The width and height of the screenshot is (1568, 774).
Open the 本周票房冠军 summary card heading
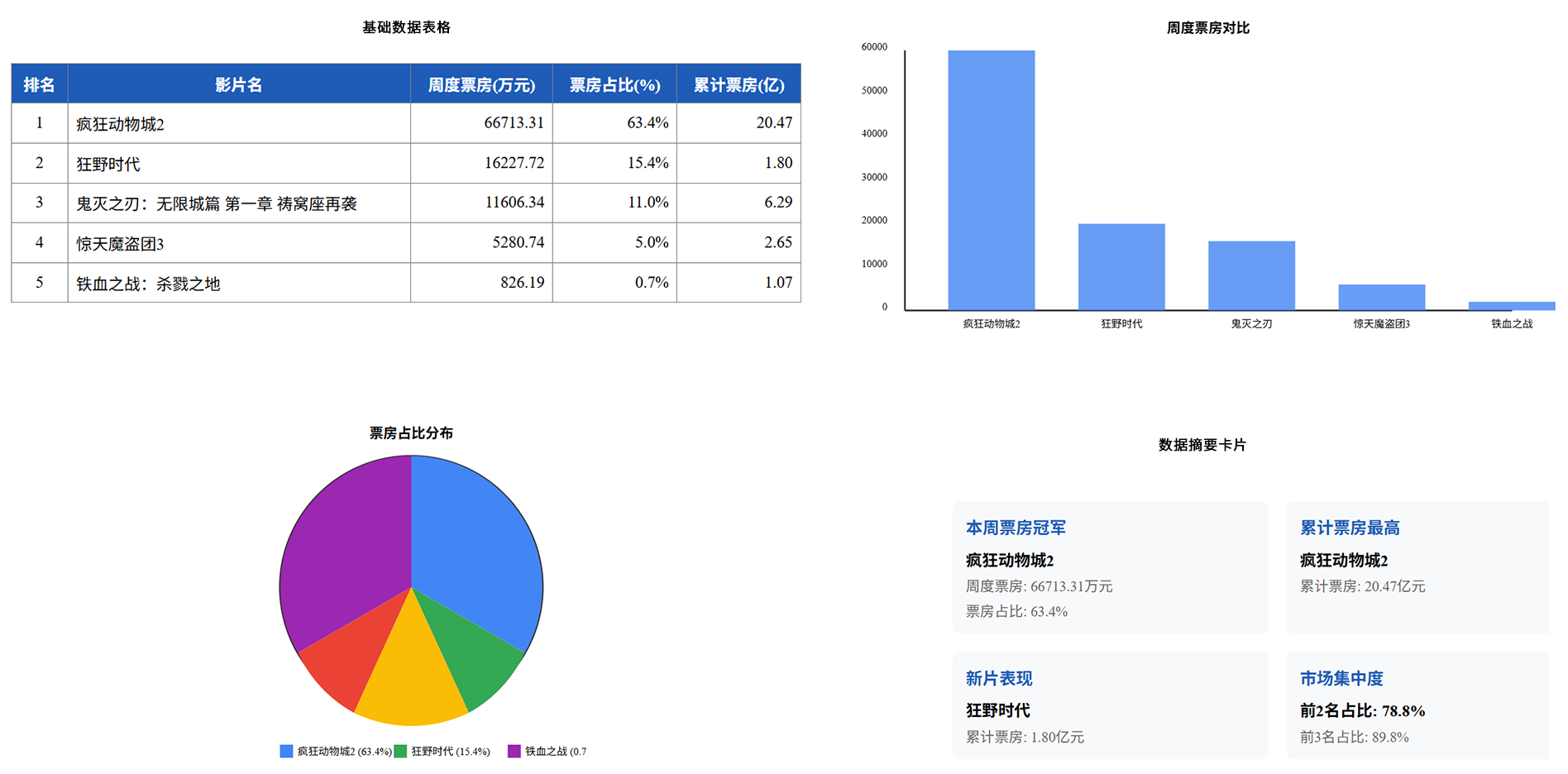point(1016,528)
